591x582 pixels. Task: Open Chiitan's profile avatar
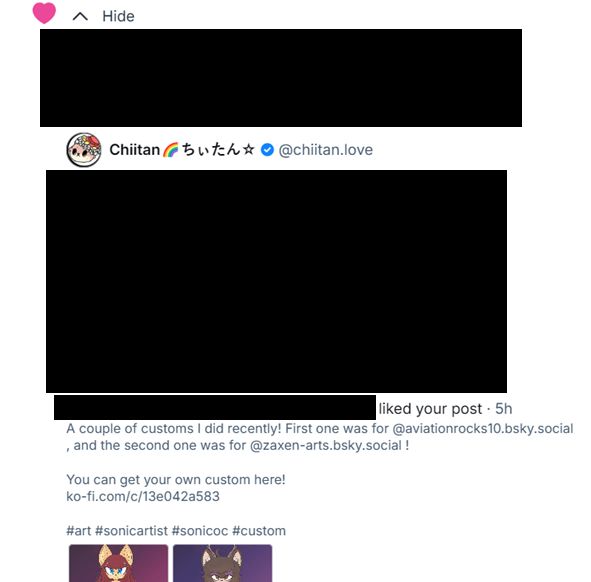coord(84,150)
